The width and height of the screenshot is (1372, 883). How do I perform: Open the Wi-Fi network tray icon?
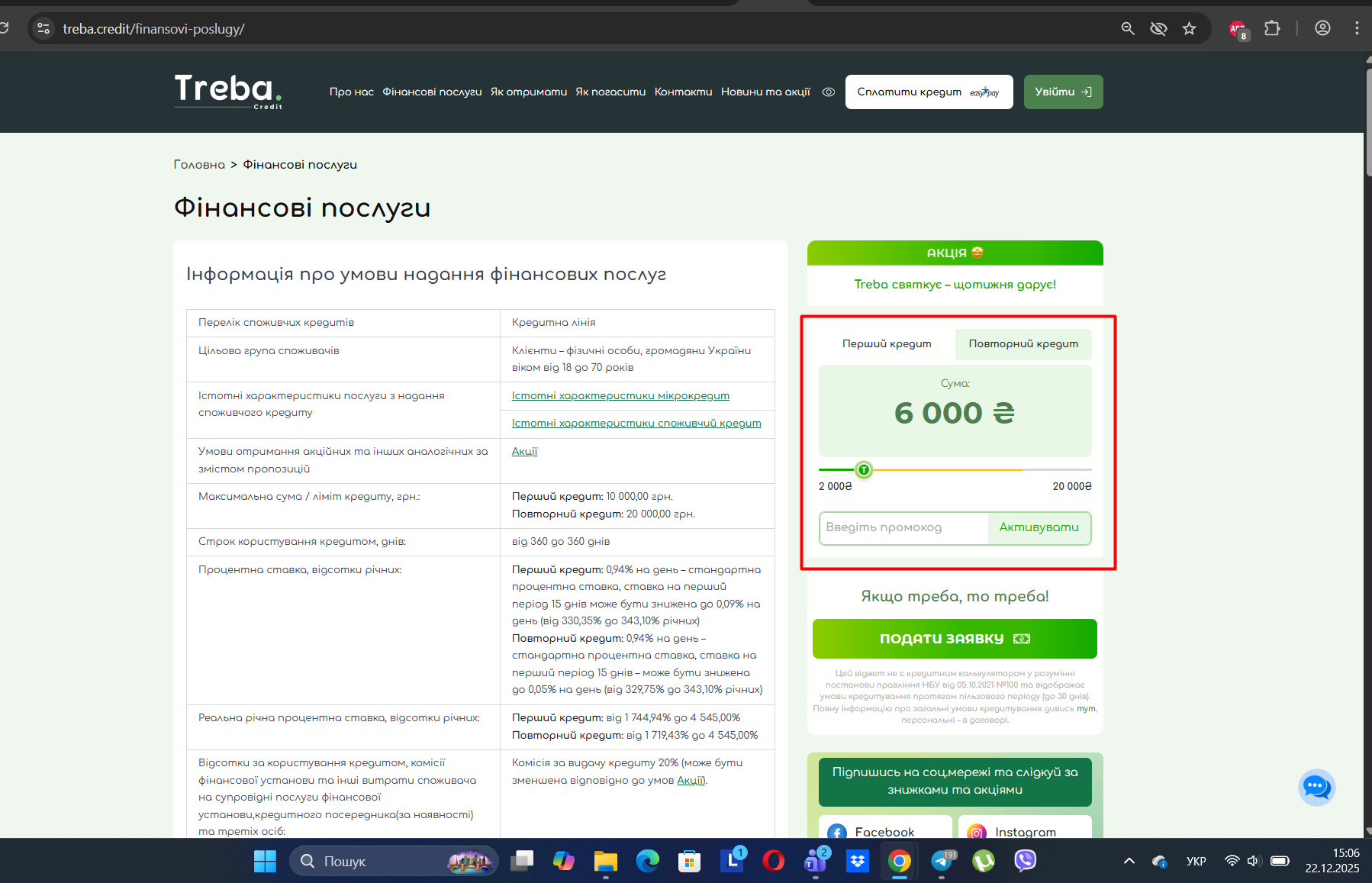[x=1232, y=861]
